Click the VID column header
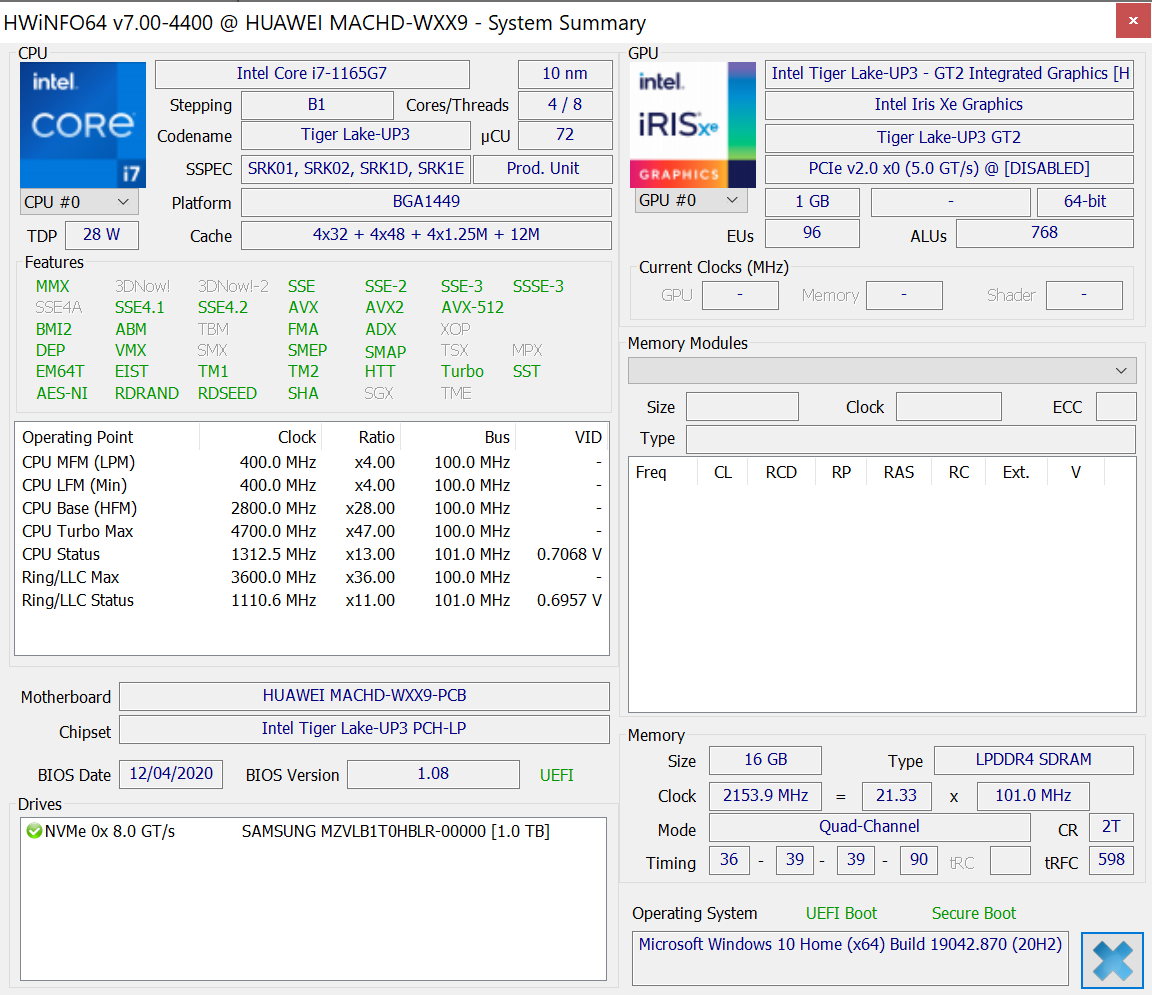 click(x=562, y=437)
